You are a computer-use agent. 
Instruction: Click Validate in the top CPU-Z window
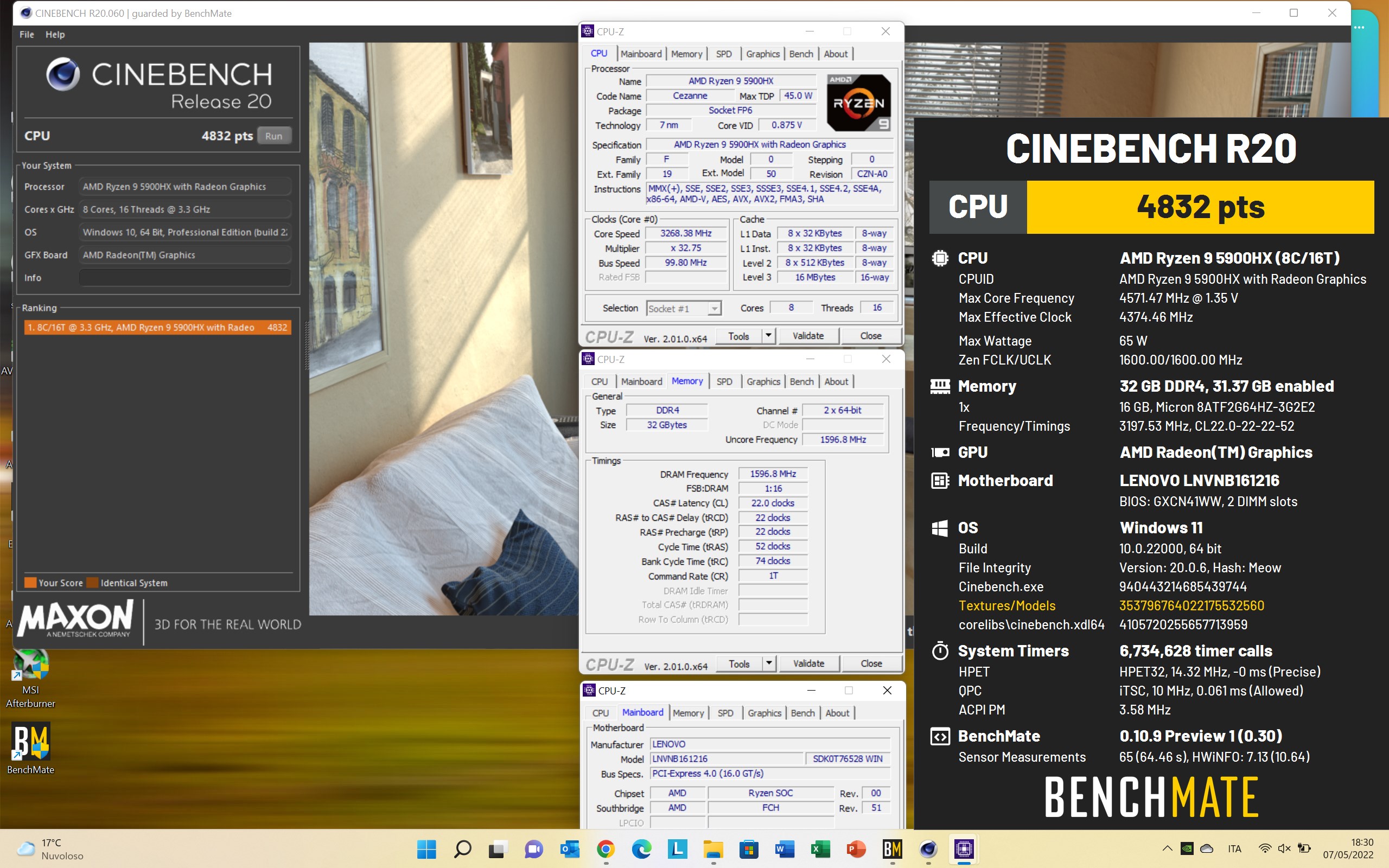coord(808,336)
